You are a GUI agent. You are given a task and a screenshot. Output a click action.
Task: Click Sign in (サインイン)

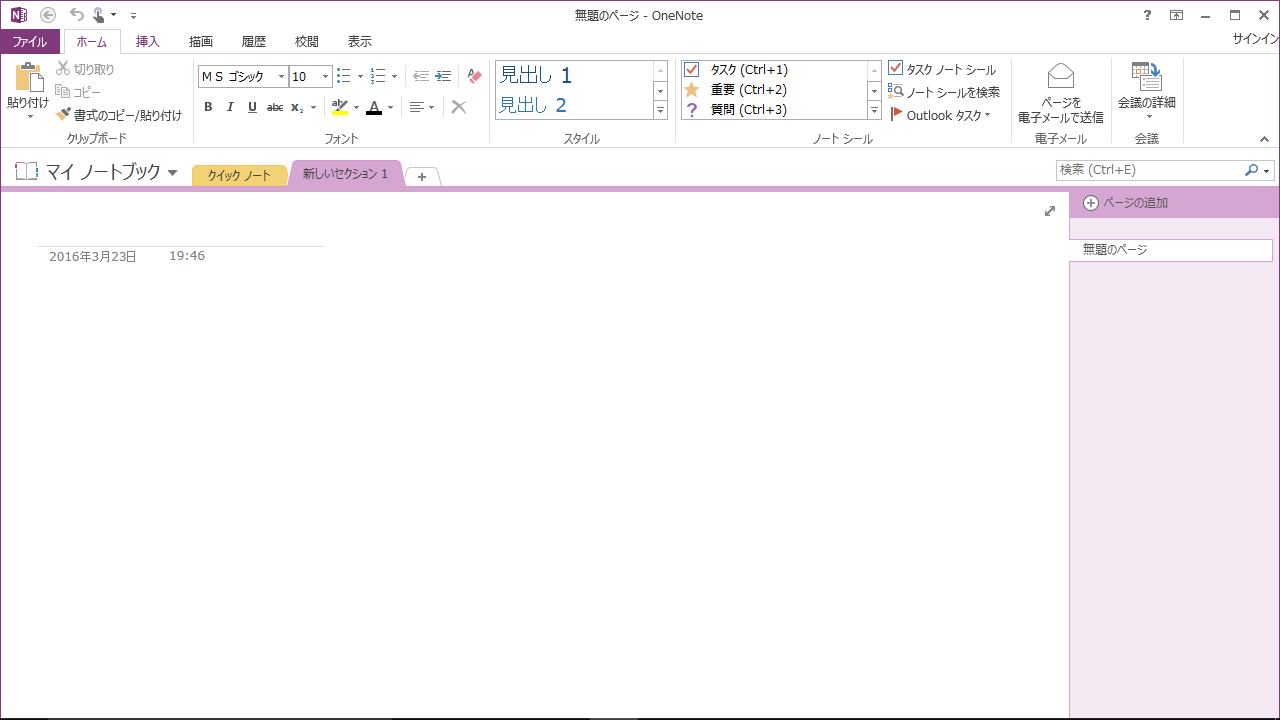(x=1256, y=39)
